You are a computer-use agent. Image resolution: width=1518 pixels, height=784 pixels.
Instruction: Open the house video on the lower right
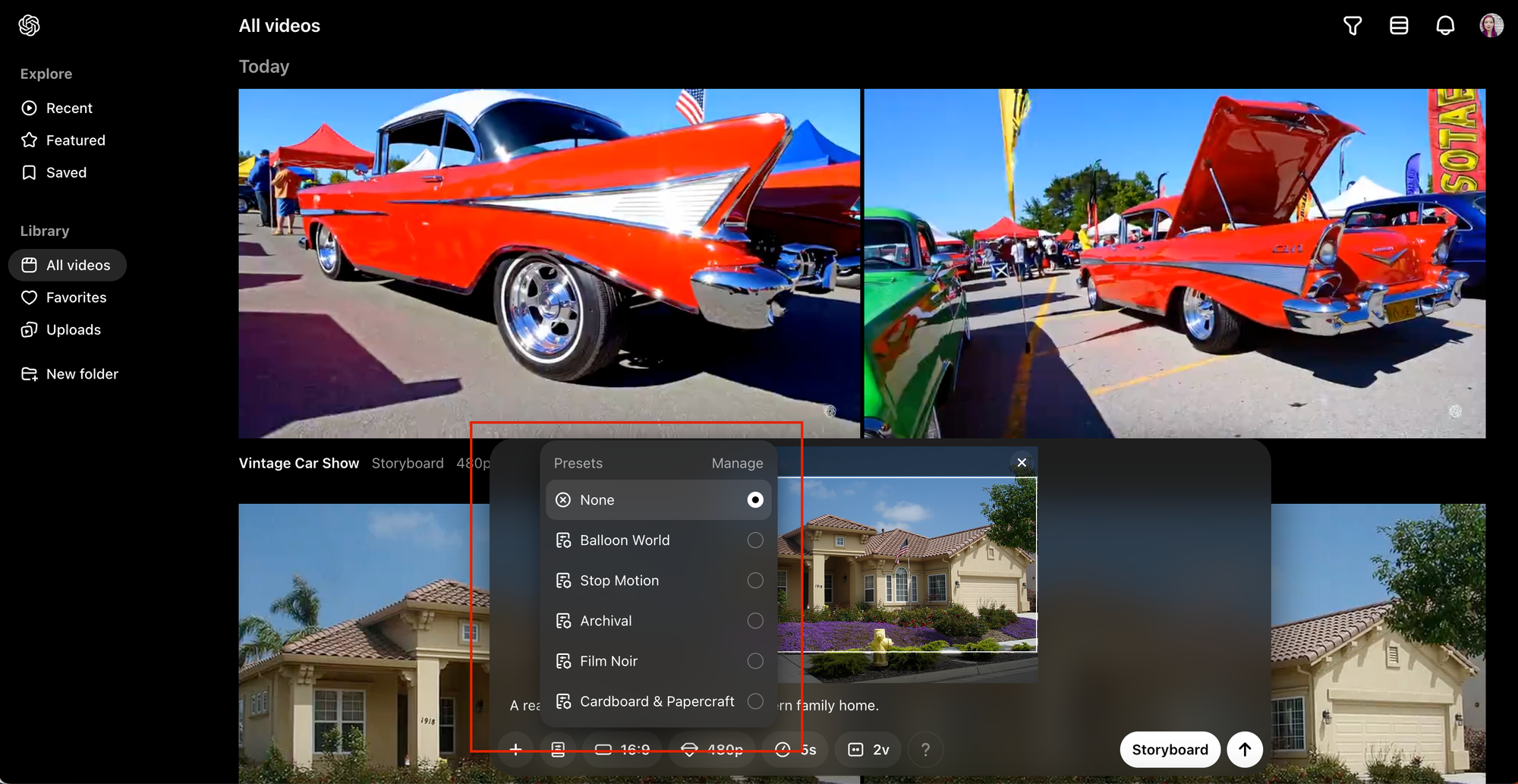1378,644
